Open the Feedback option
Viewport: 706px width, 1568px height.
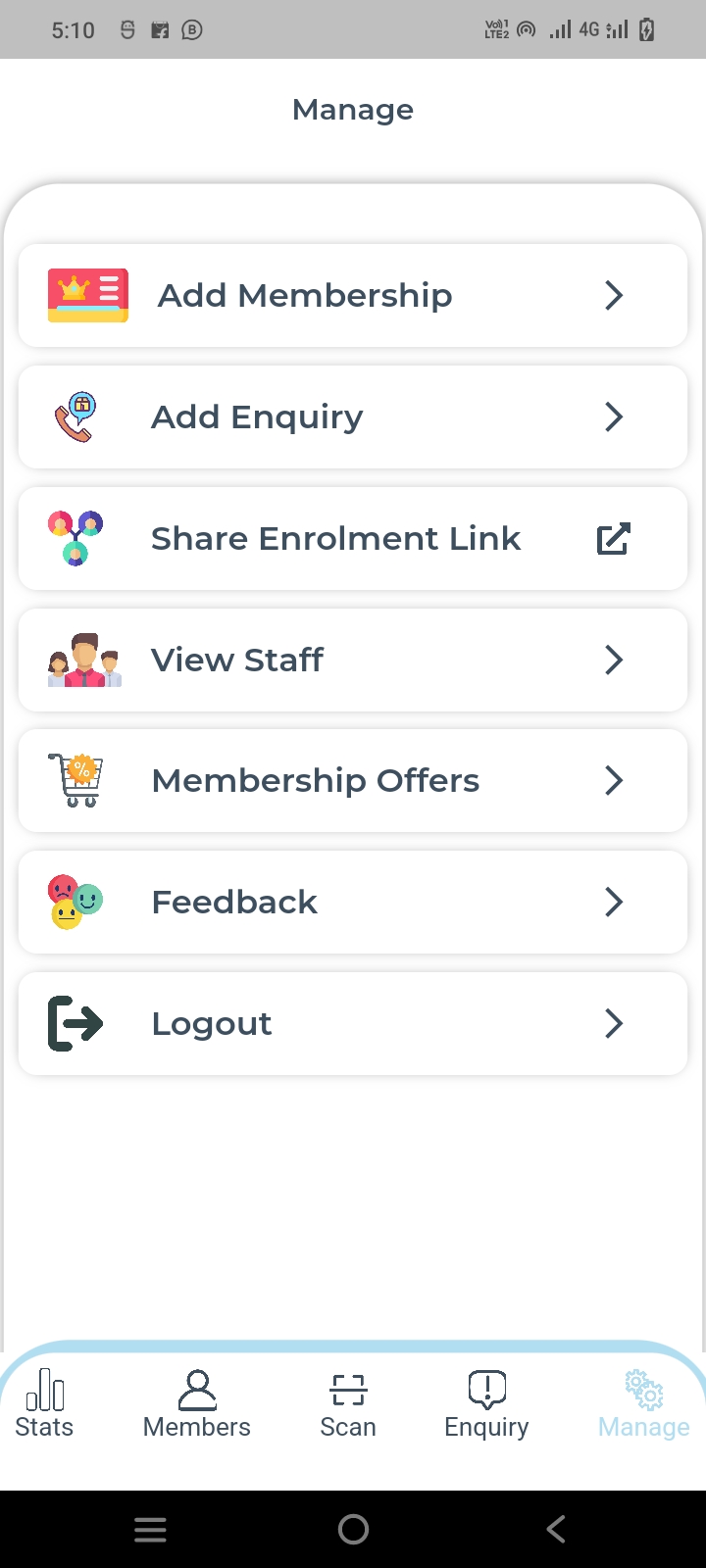pyautogui.click(x=234, y=902)
